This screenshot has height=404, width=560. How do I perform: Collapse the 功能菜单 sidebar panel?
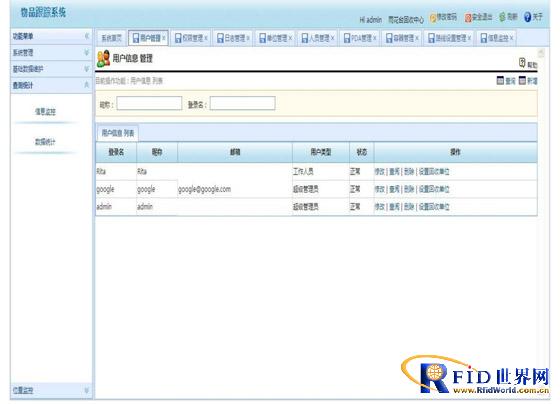(x=86, y=36)
